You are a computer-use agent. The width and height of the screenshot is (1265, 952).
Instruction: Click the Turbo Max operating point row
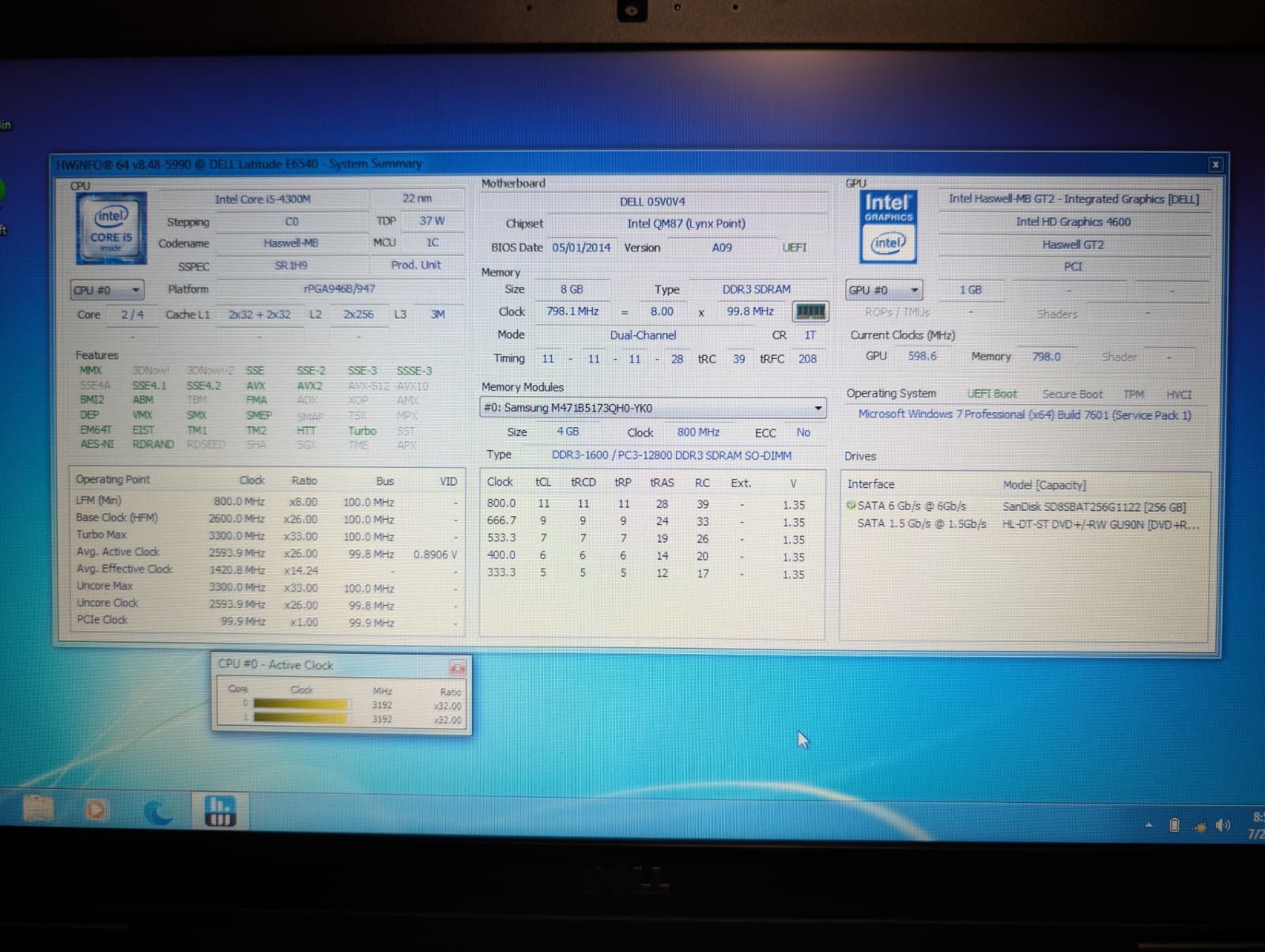click(267, 536)
